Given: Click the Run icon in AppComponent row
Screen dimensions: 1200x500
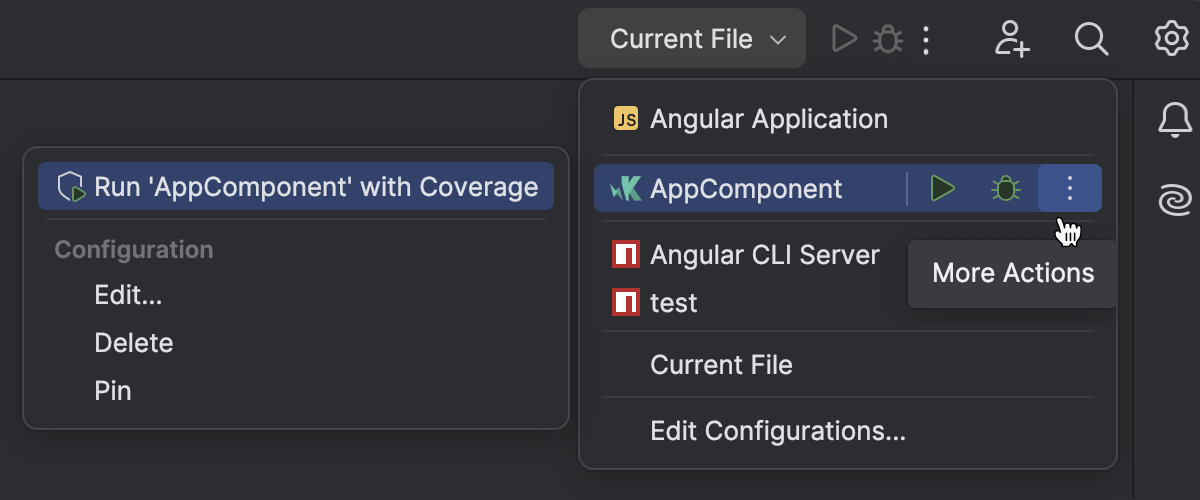Looking at the screenshot, I should [x=942, y=188].
